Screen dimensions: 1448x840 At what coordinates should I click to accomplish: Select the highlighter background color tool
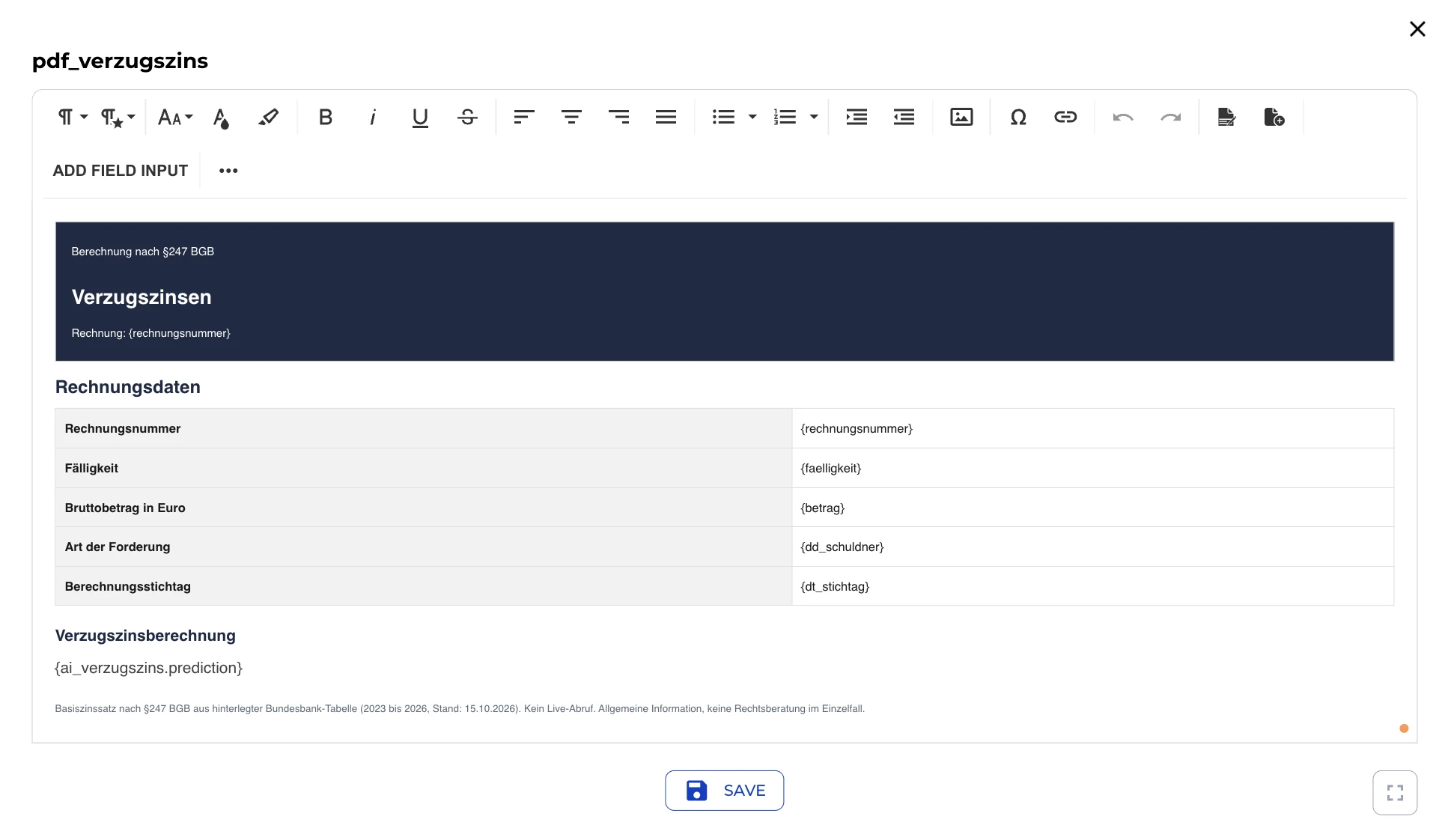[x=268, y=117]
